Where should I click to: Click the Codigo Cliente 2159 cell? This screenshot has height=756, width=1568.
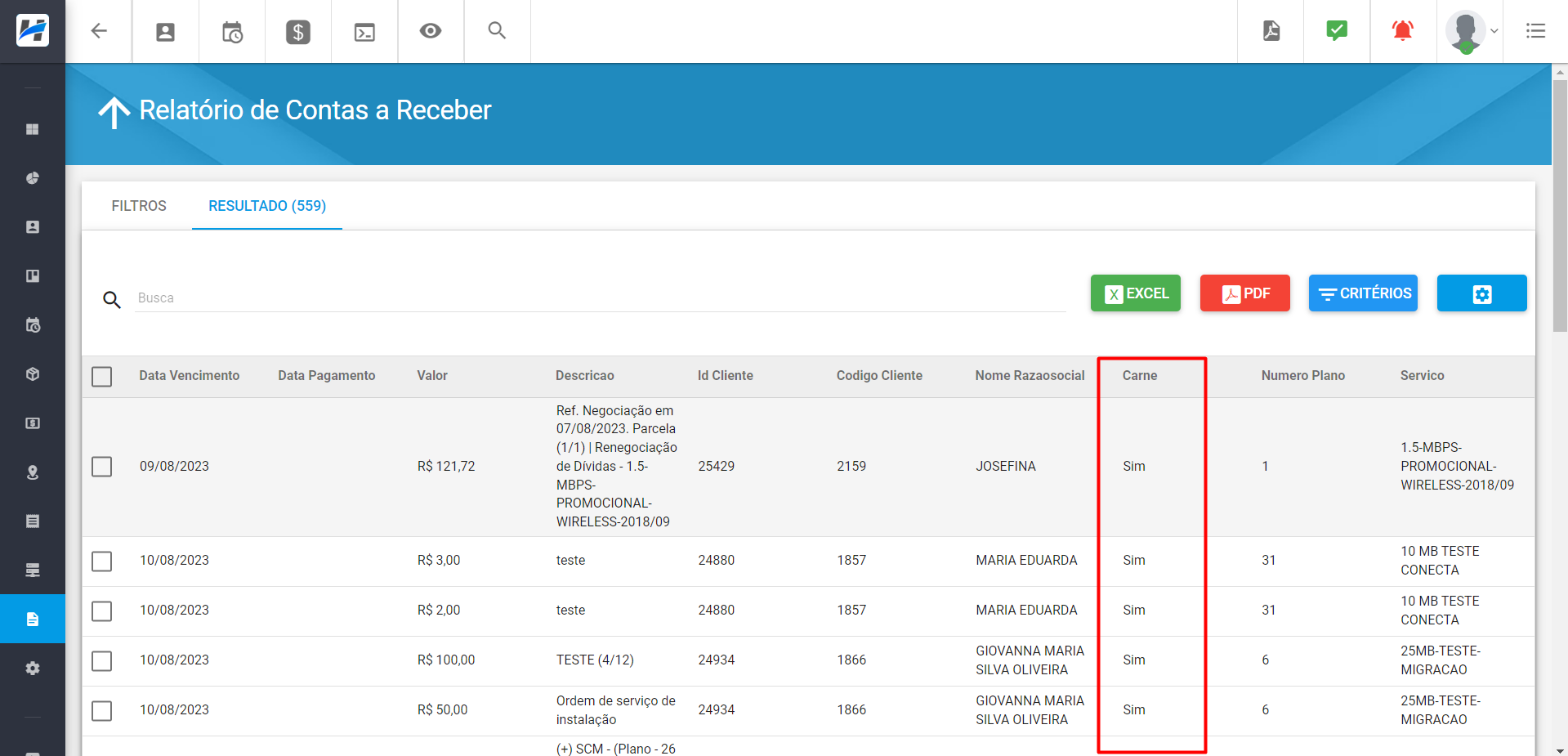(851, 467)
